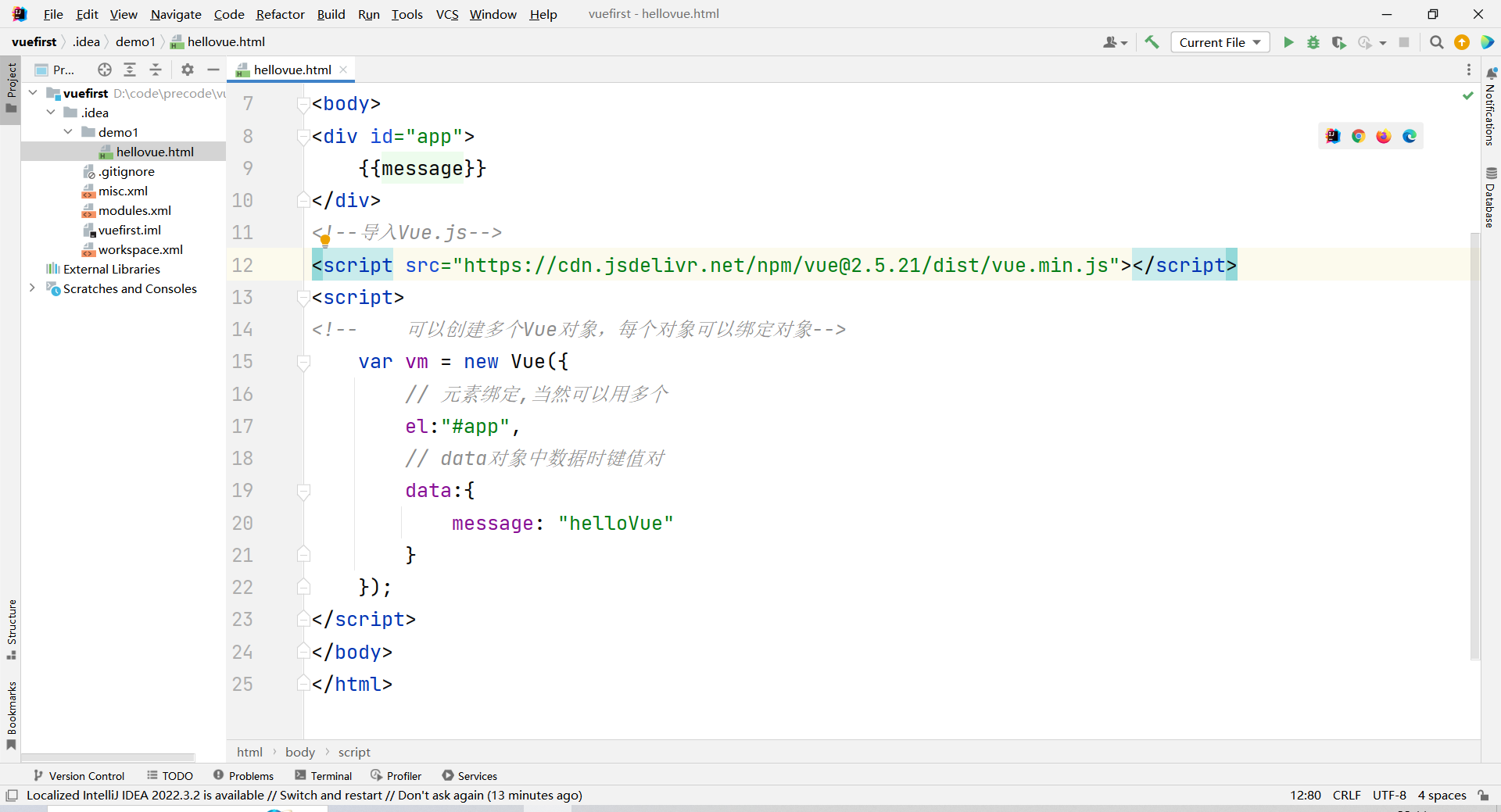Screen dimensions: 1501x812
Task: Open the Tools menu
Action: pos(407,14)
